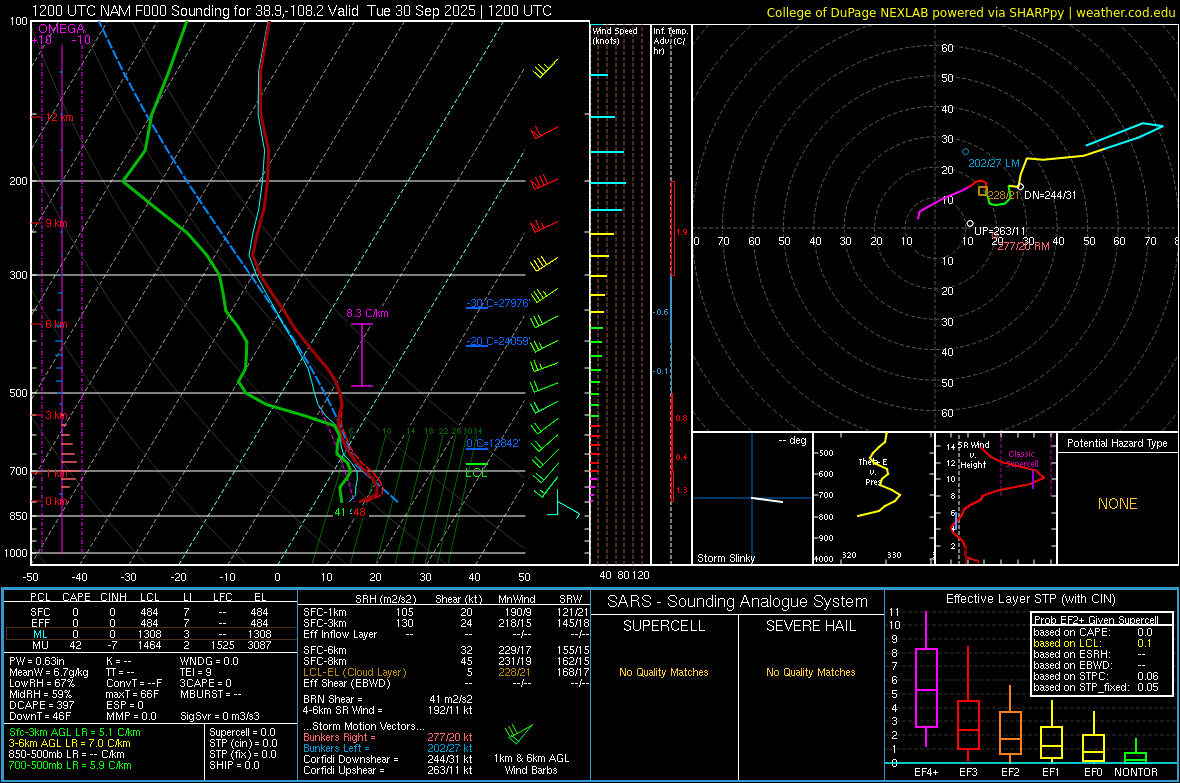Click the MeanW = 6.7g/kg value
The width and height of the screenshot is (1180, 783).
(x=49, y=672)
